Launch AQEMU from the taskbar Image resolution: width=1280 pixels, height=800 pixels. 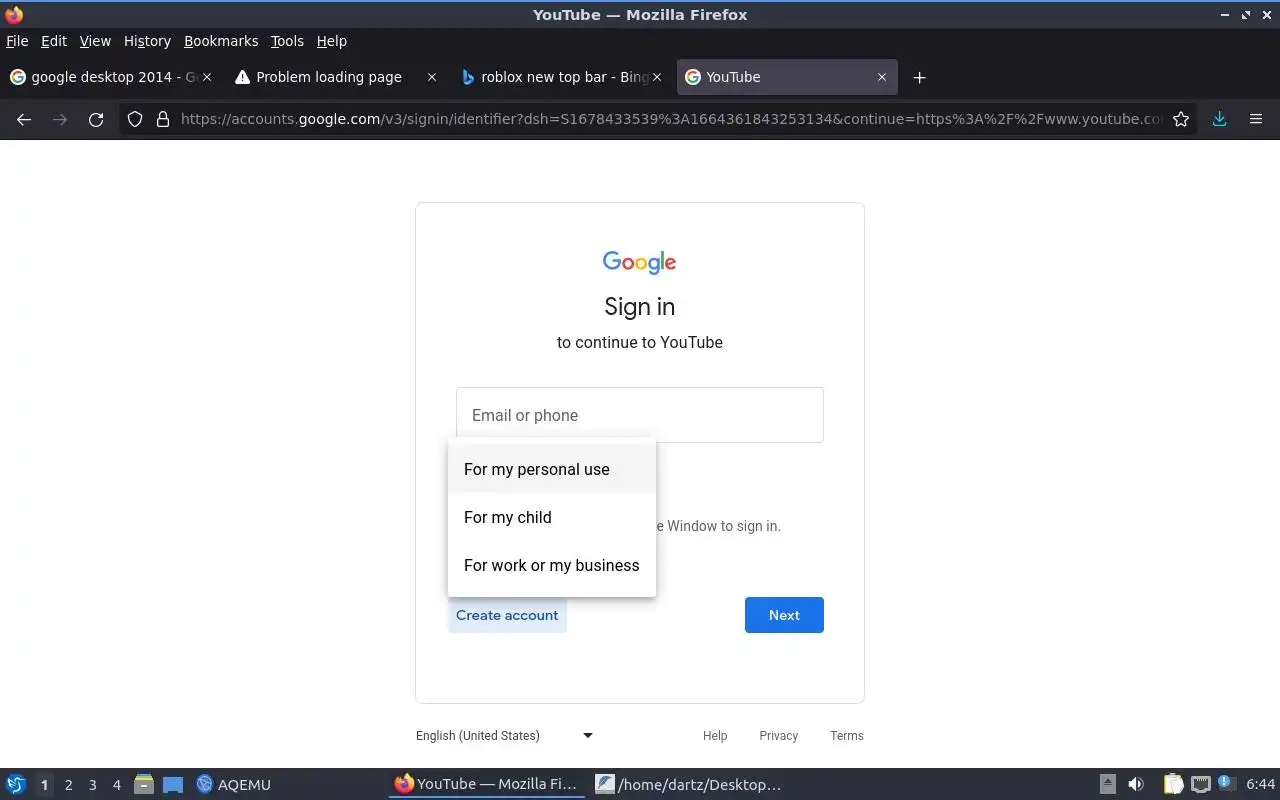[234, 784]
